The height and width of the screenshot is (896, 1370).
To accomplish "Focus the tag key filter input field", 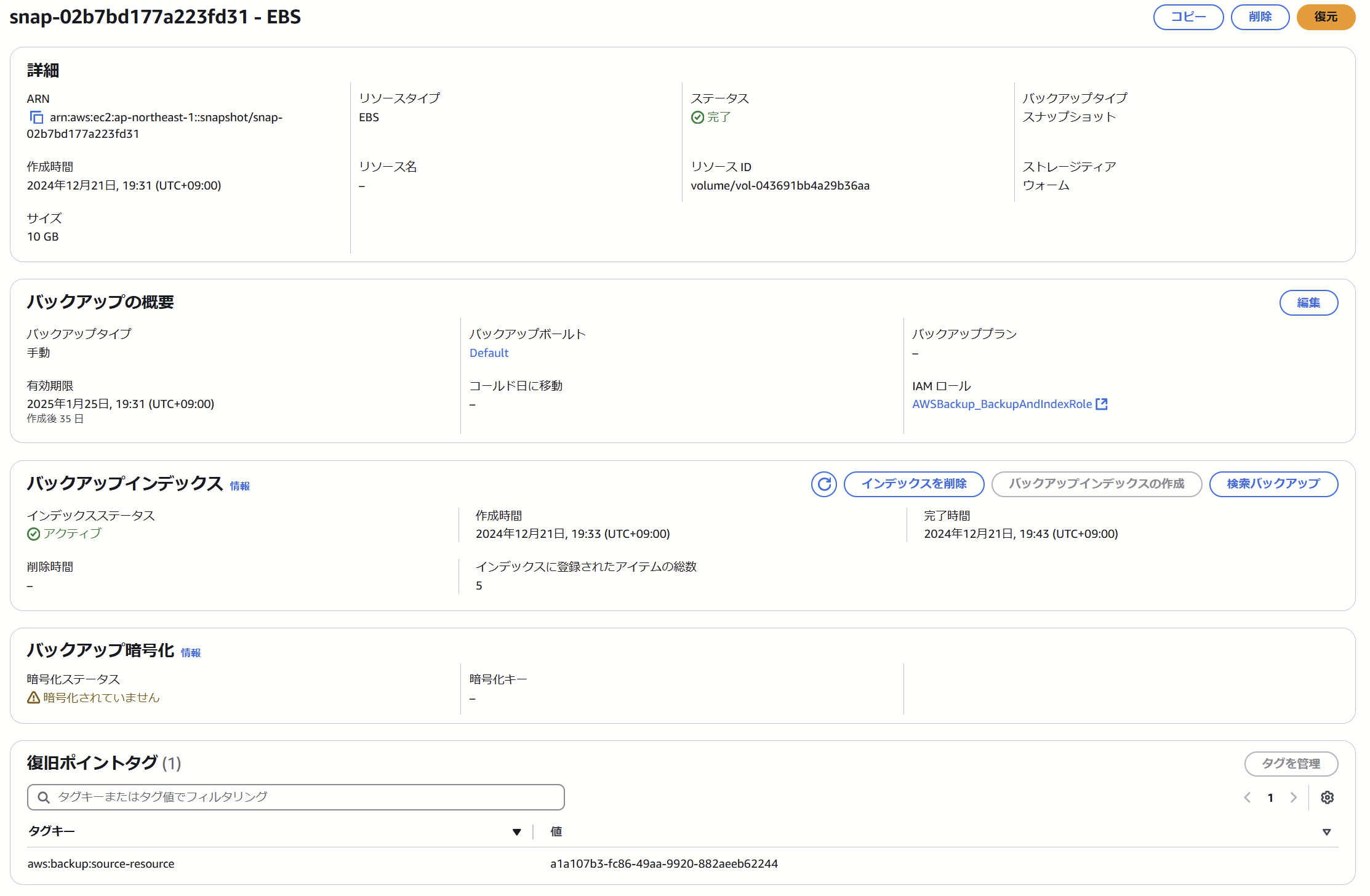I will coord(308,798).
